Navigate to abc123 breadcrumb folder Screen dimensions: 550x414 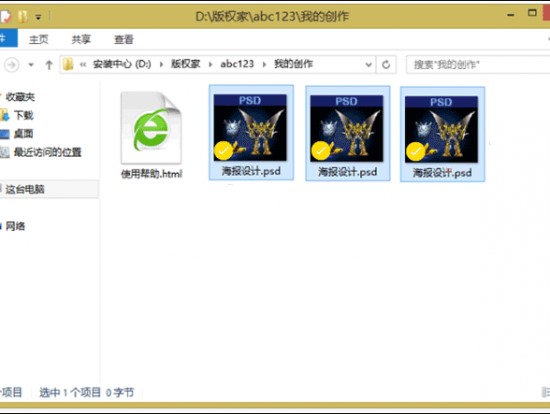click(x=237, y=64)
